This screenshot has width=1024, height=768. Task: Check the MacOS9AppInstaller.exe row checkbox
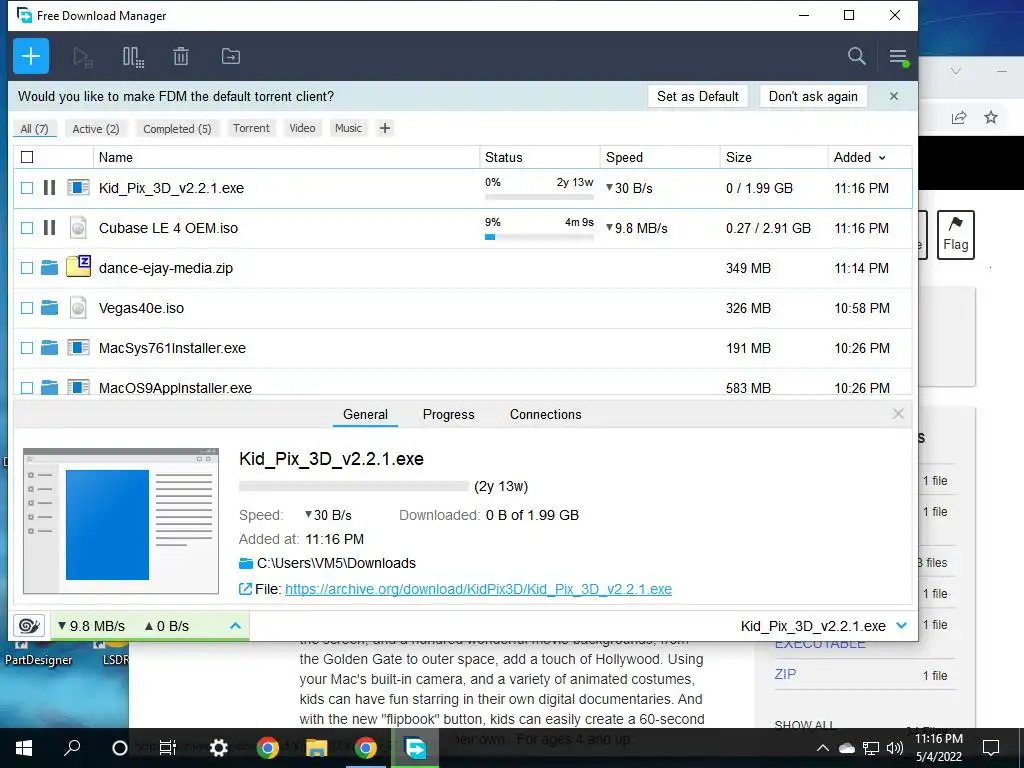pyautogui.click(x=27, y=388)
